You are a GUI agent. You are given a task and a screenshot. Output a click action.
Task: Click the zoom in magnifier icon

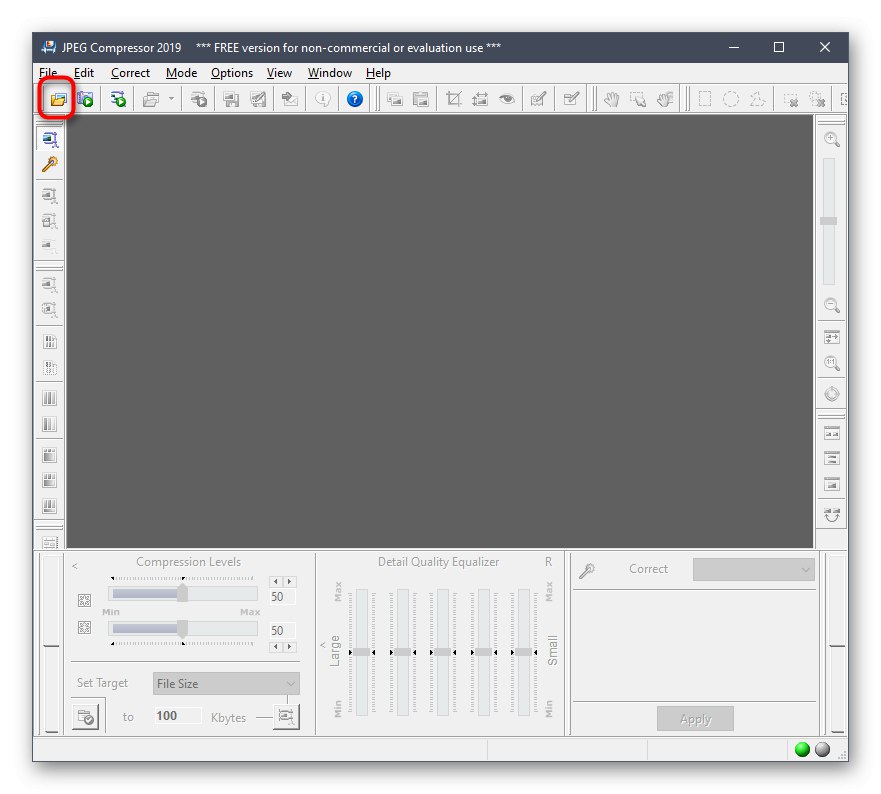click(x=831, y=140)
